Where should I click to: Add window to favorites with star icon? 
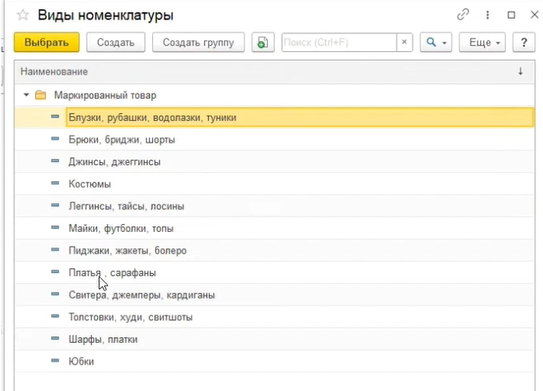pos(23,15)
